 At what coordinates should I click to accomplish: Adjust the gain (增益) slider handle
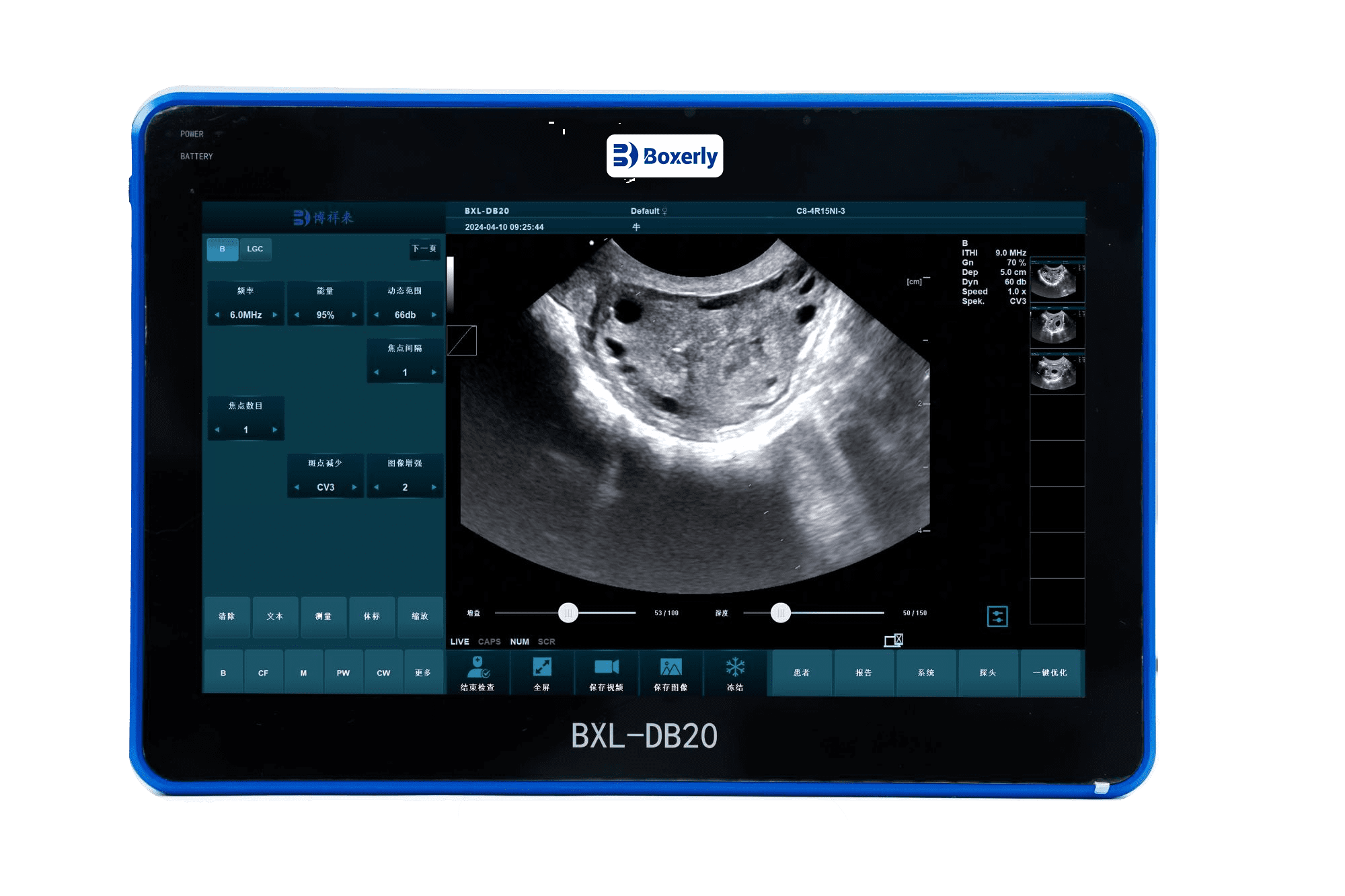pyautogui.click(x=568, y=612)
